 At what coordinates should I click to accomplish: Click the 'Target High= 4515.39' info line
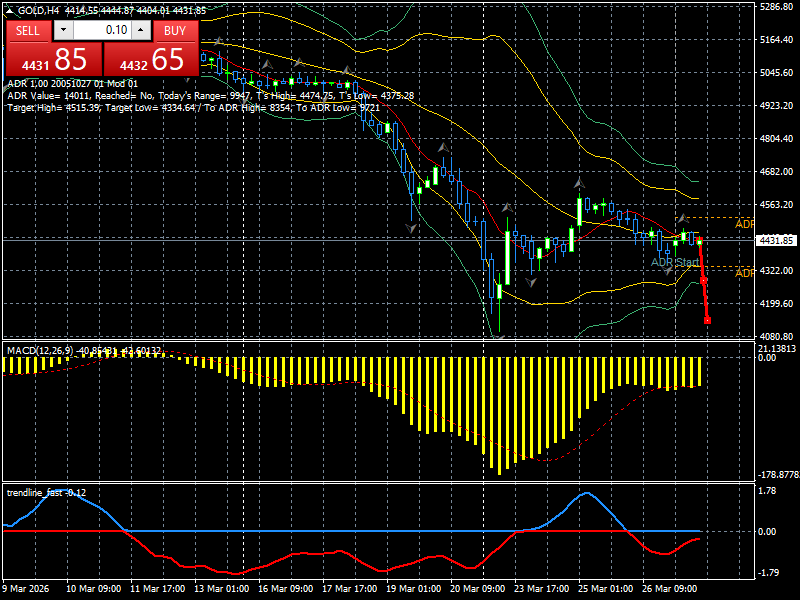(x=193, y=108)
